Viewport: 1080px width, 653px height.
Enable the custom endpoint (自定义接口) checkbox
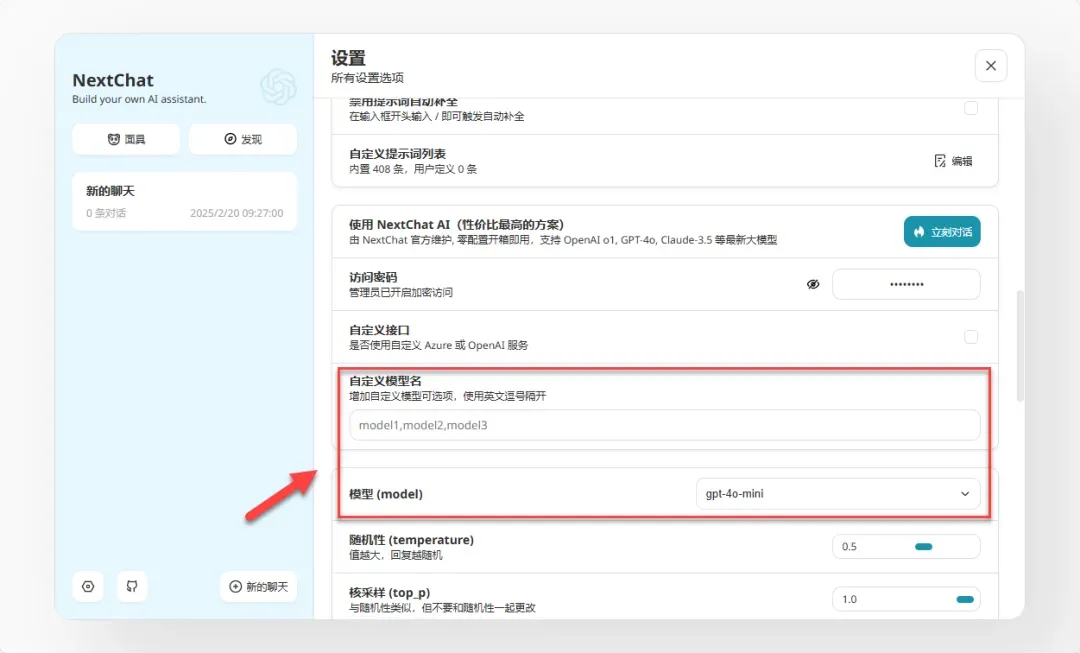[970, 337]
